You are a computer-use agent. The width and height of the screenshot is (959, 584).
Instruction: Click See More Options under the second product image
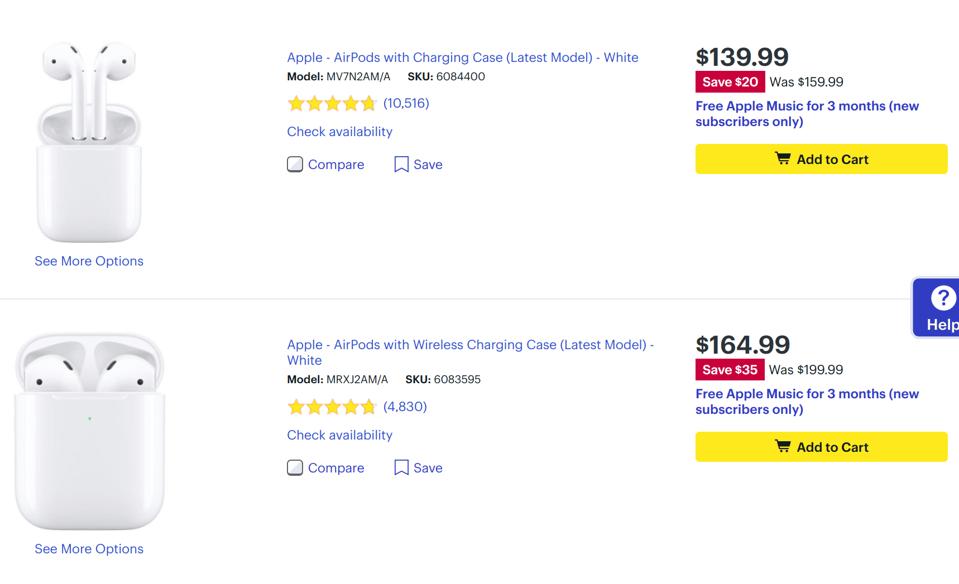tap(88, 548)
